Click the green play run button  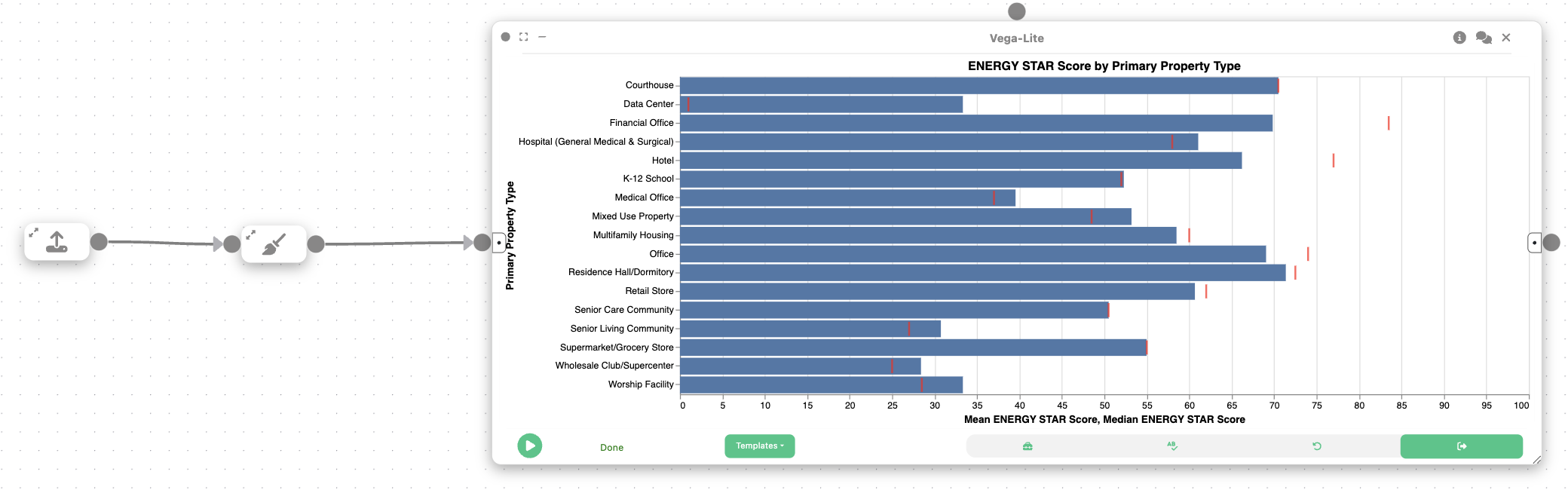point(530,446)
